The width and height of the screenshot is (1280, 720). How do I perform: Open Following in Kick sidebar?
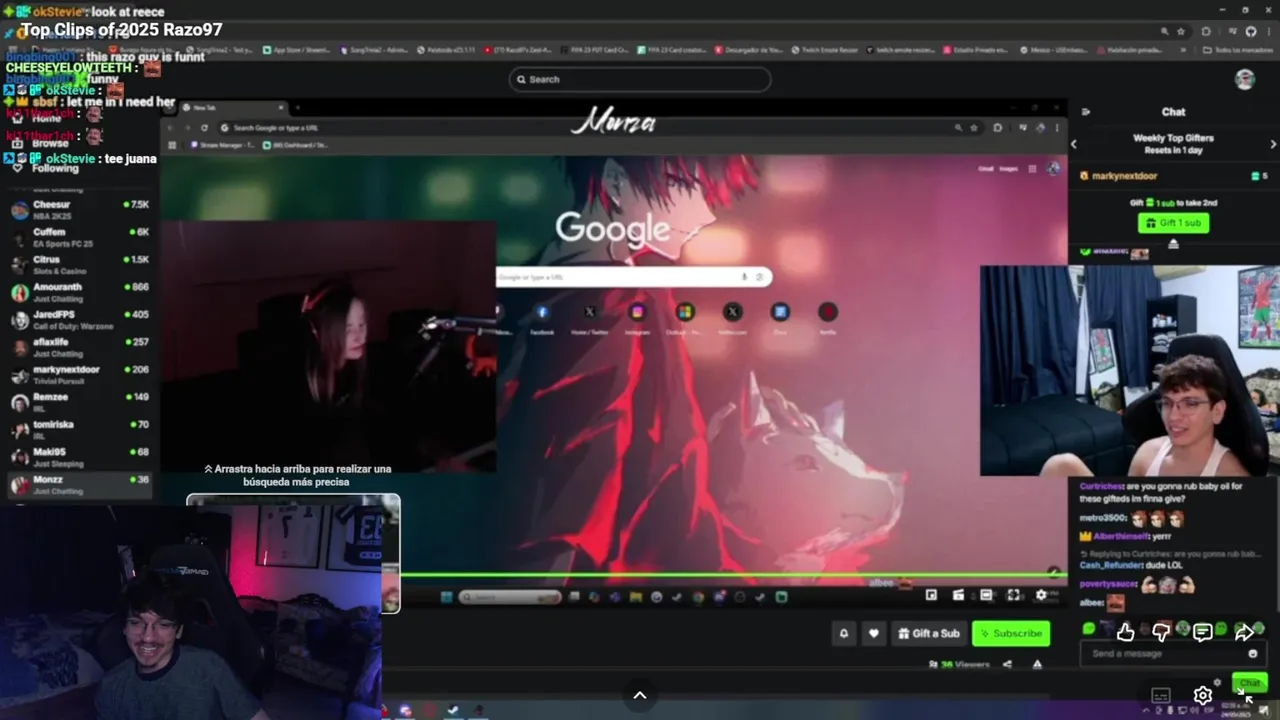point(55,168)
